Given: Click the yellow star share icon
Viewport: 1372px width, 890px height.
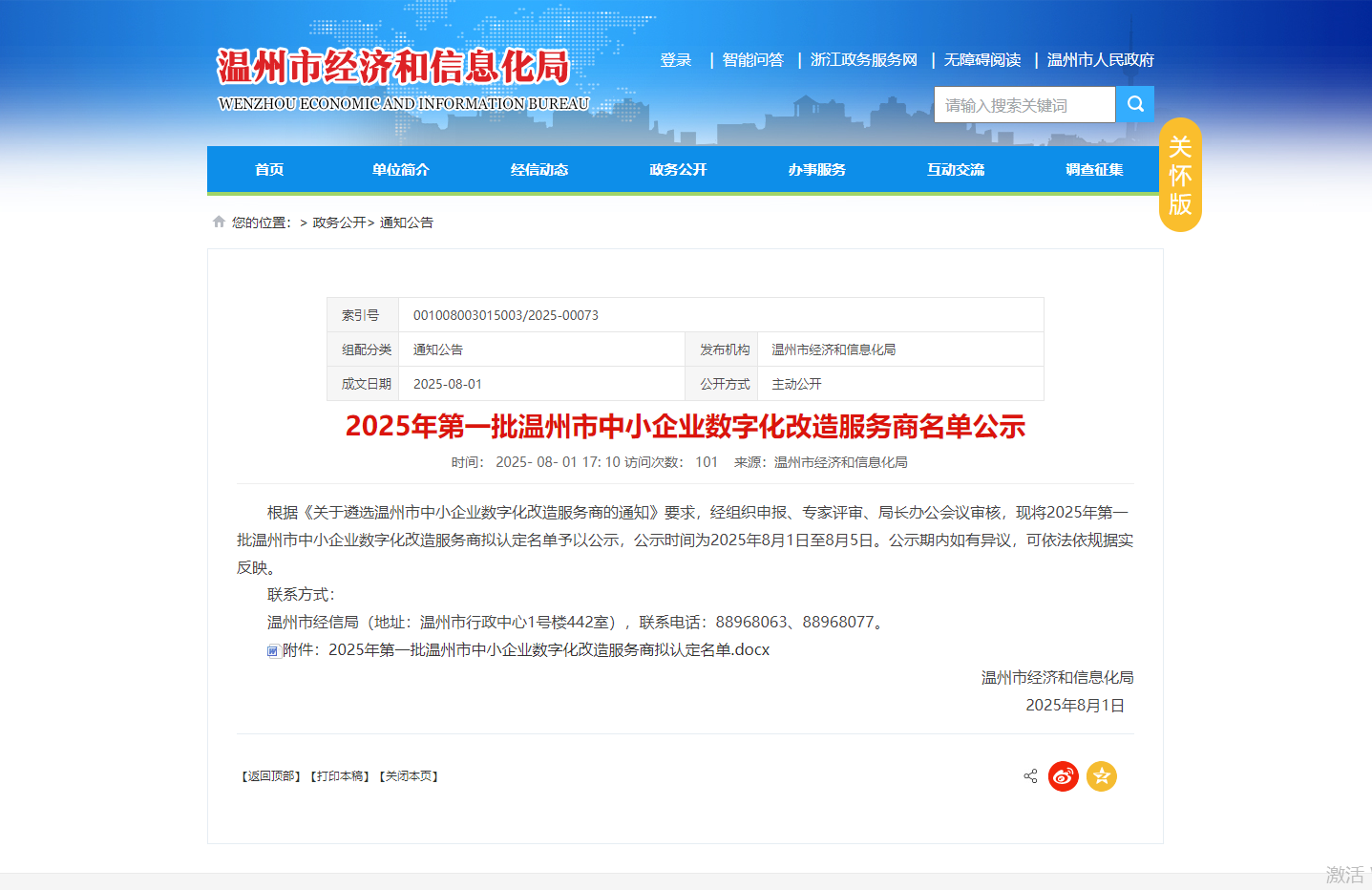Looking at the screenshot, I should click(x=1101, y=776).
